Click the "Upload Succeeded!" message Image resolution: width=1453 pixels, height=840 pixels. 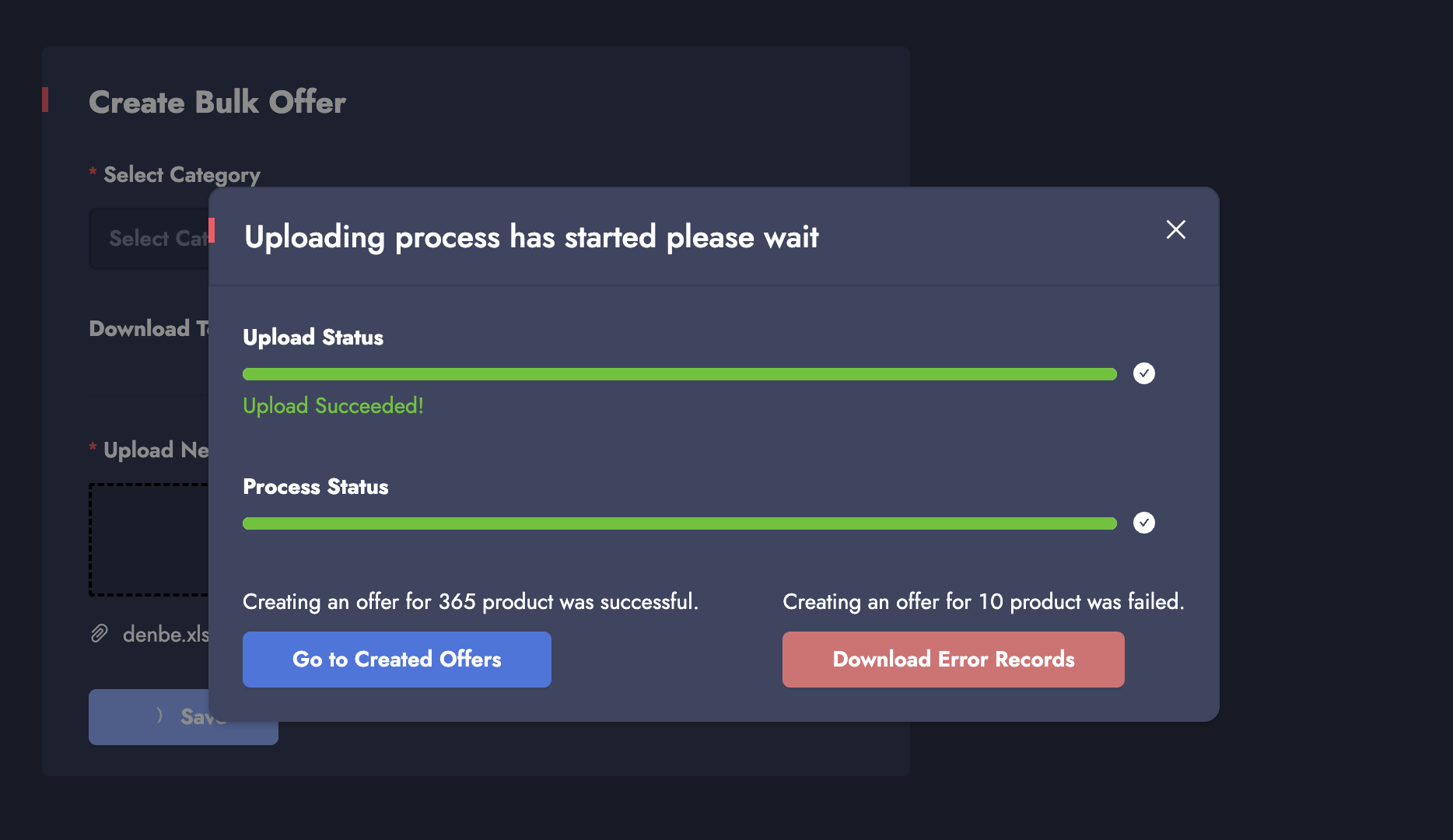click(333, 406)
